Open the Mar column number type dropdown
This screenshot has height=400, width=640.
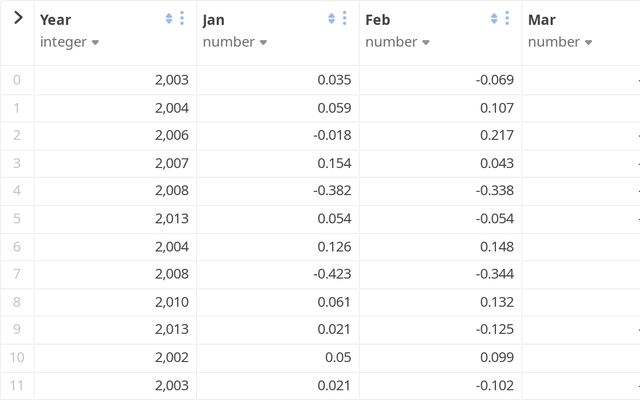(560, 42)
